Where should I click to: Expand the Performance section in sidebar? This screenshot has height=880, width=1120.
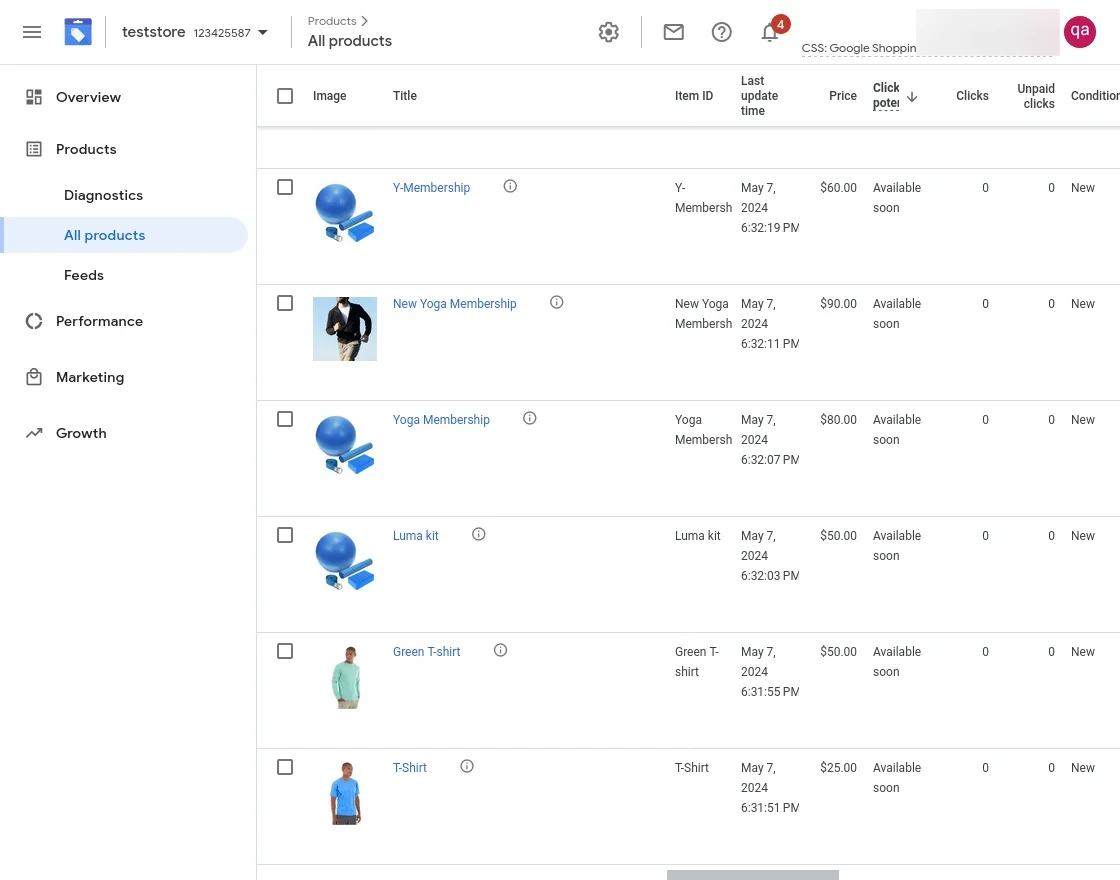[x=99, y=321]
